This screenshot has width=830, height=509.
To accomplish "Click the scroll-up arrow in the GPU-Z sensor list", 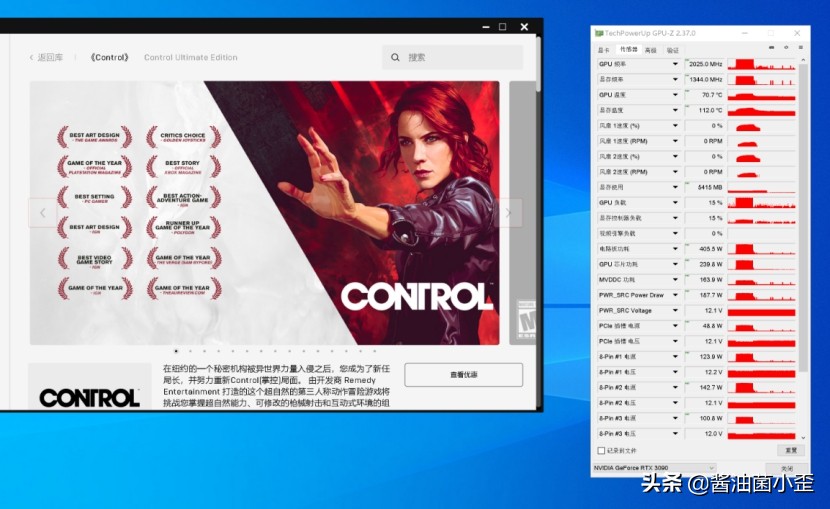I will point(803,60).
